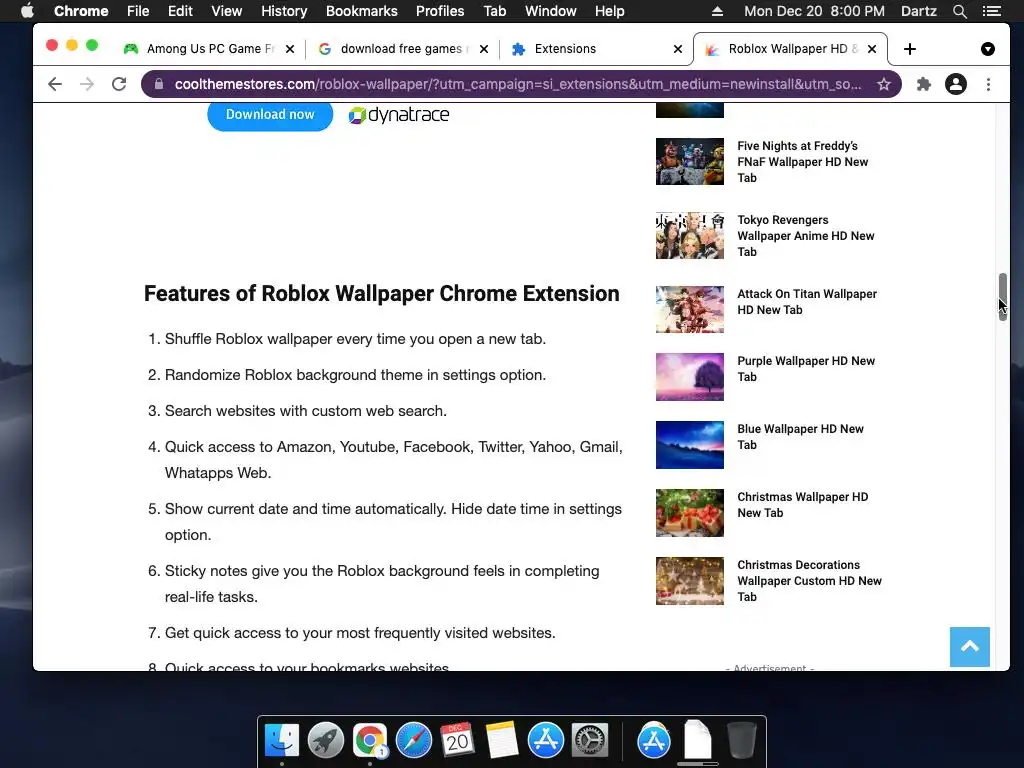Open Tokyo Revengers wallpaper thumbnail
This screenshot has width=1024, height=768.
click(x=690, y=235)
